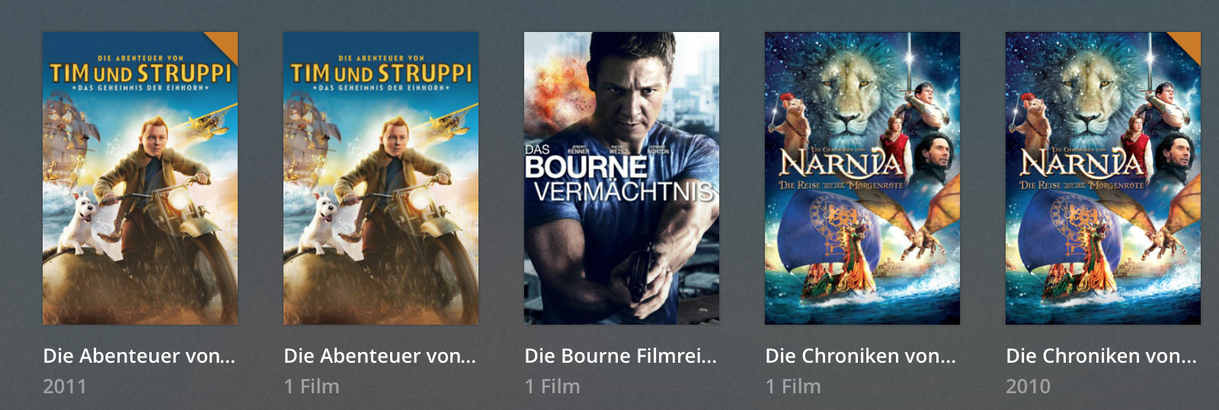Open the Narnia poster with orange corner flag
The image size is (1219, 410).
click(x=1103, y=178)
